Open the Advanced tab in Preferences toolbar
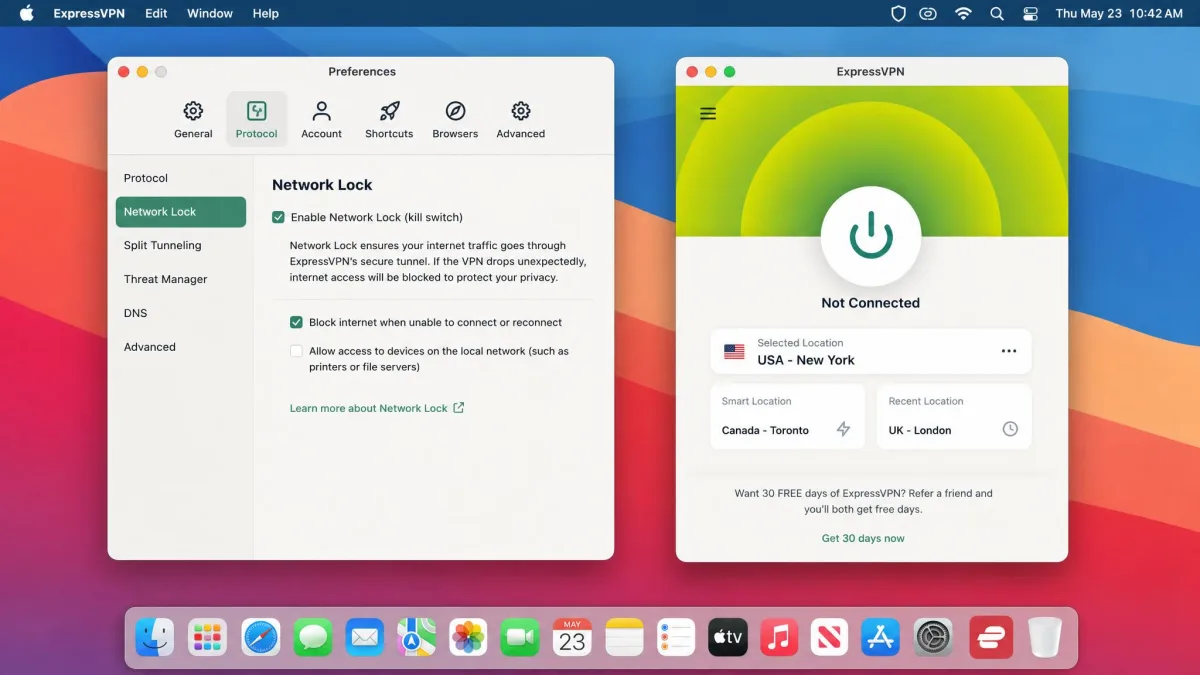Image resolution: width=1200 pixels, height=675 pixels. (521, 120)
